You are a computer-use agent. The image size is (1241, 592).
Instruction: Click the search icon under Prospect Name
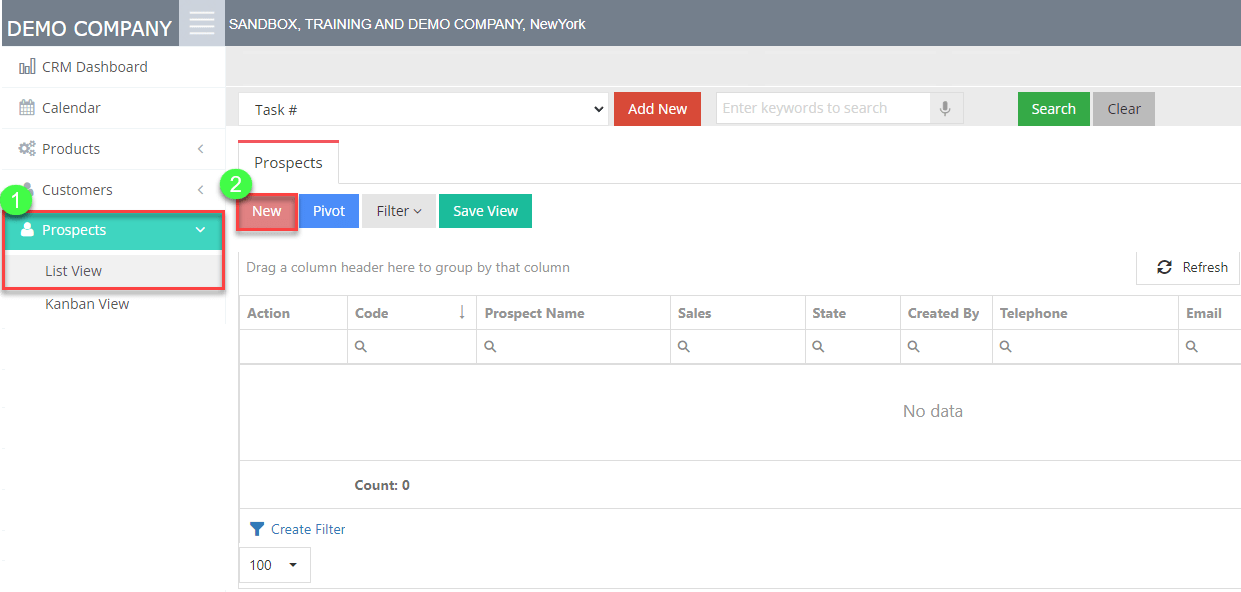click(490, 347)
